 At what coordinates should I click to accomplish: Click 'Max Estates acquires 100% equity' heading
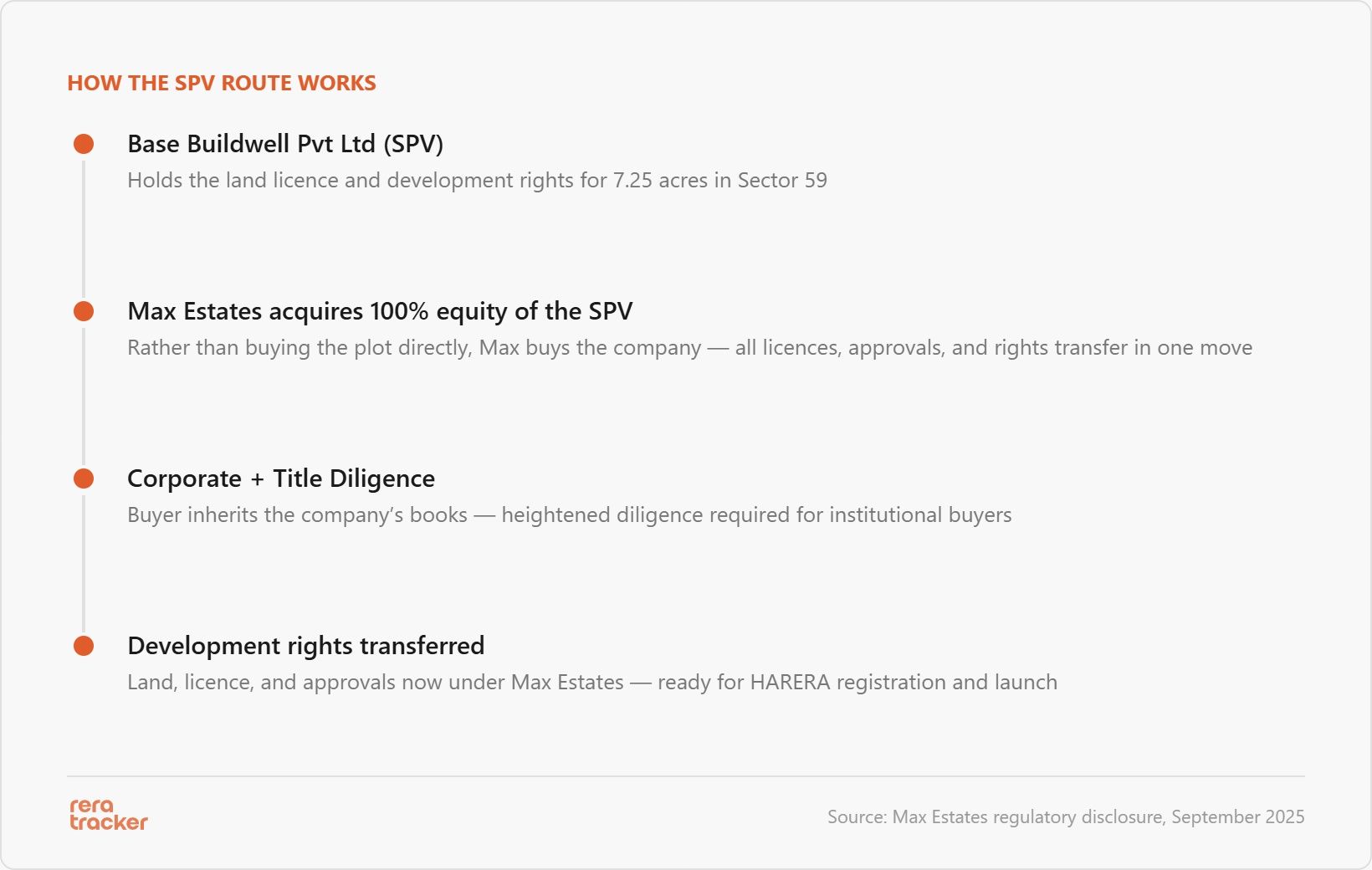380,311
